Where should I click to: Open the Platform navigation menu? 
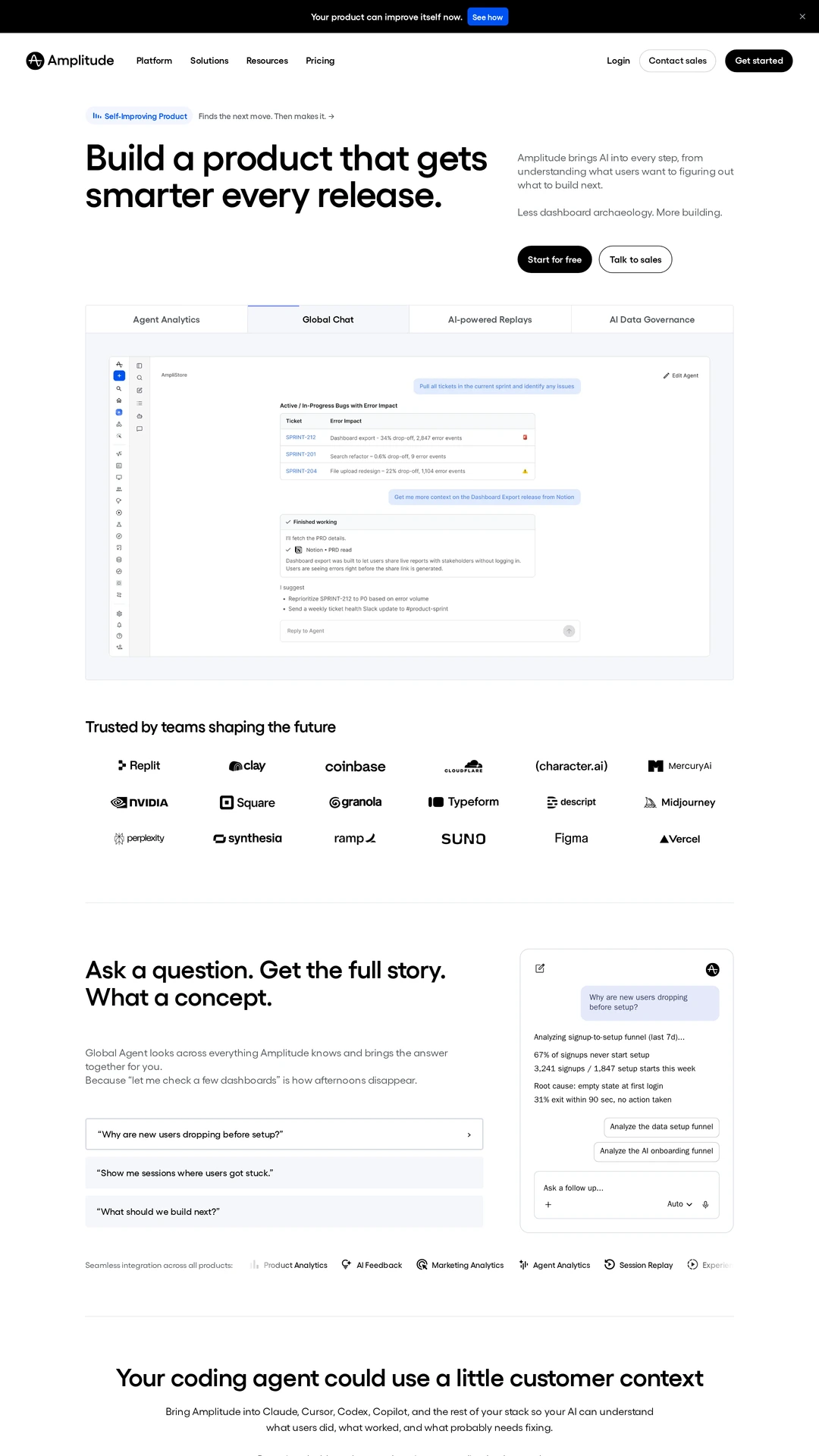pos(154,61)
